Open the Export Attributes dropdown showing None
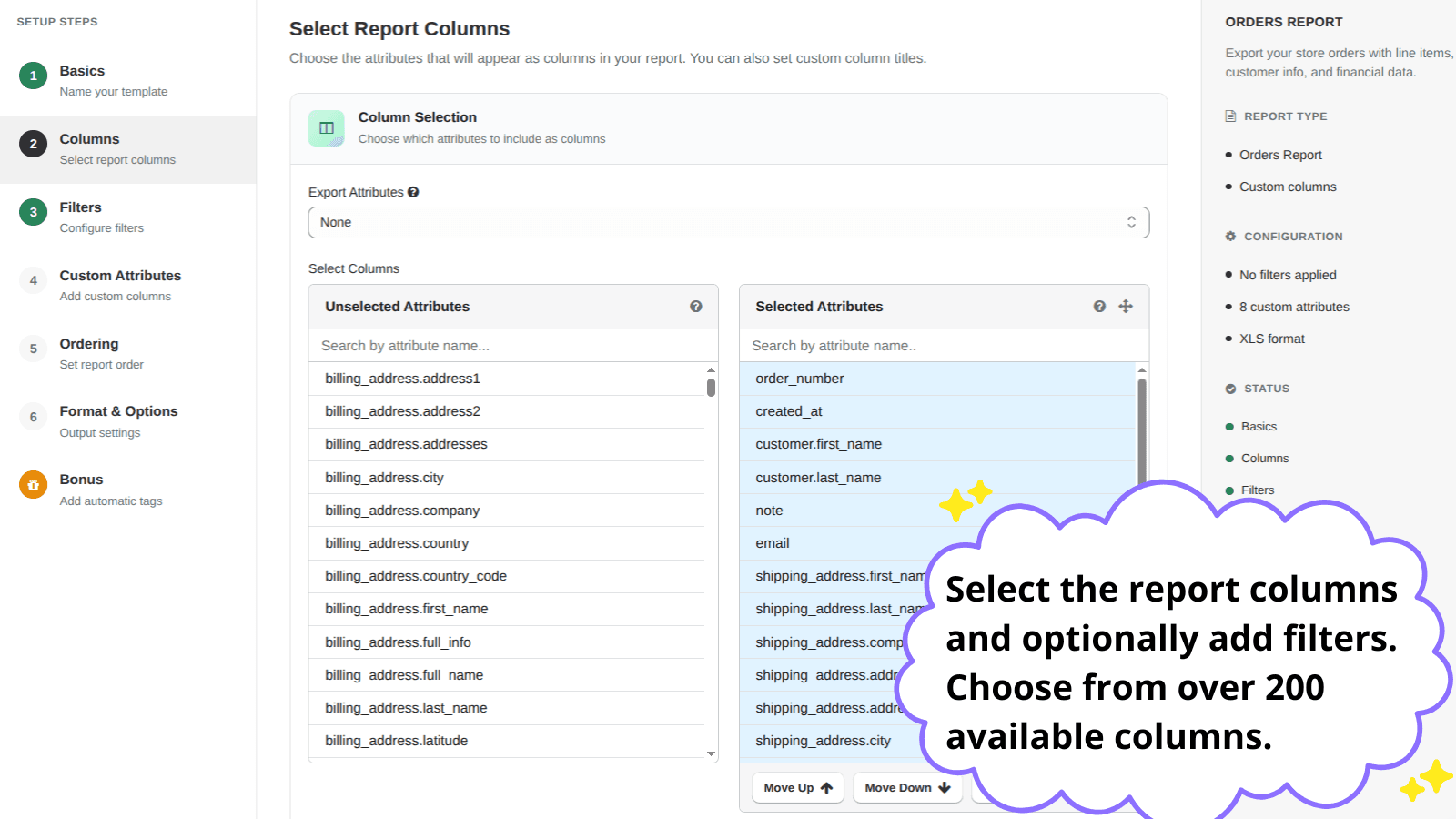 click(728, 222)
